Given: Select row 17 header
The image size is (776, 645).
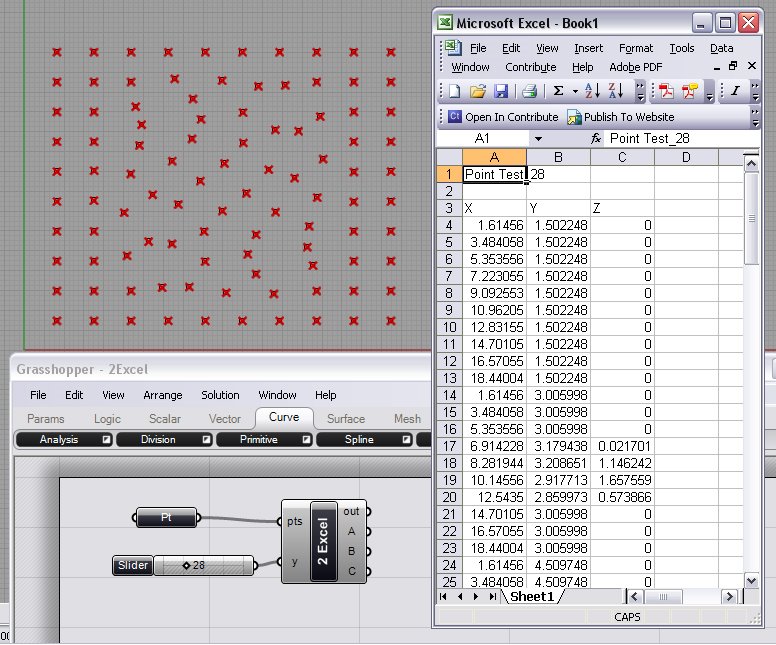Looking at the screenshot, I should click(x=449, y=446).
